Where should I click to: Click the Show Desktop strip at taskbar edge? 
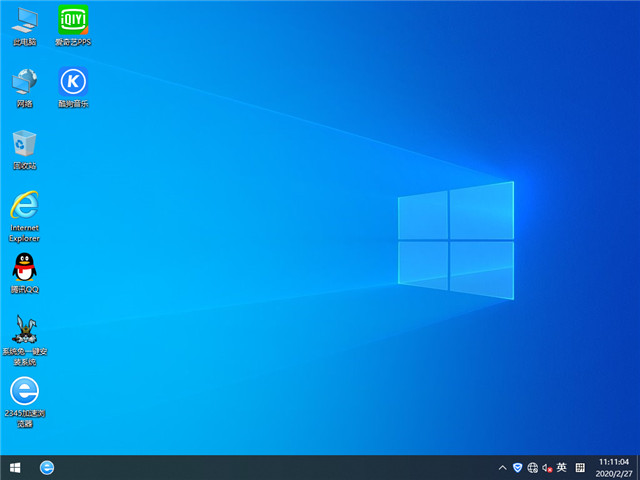point(638,467)
